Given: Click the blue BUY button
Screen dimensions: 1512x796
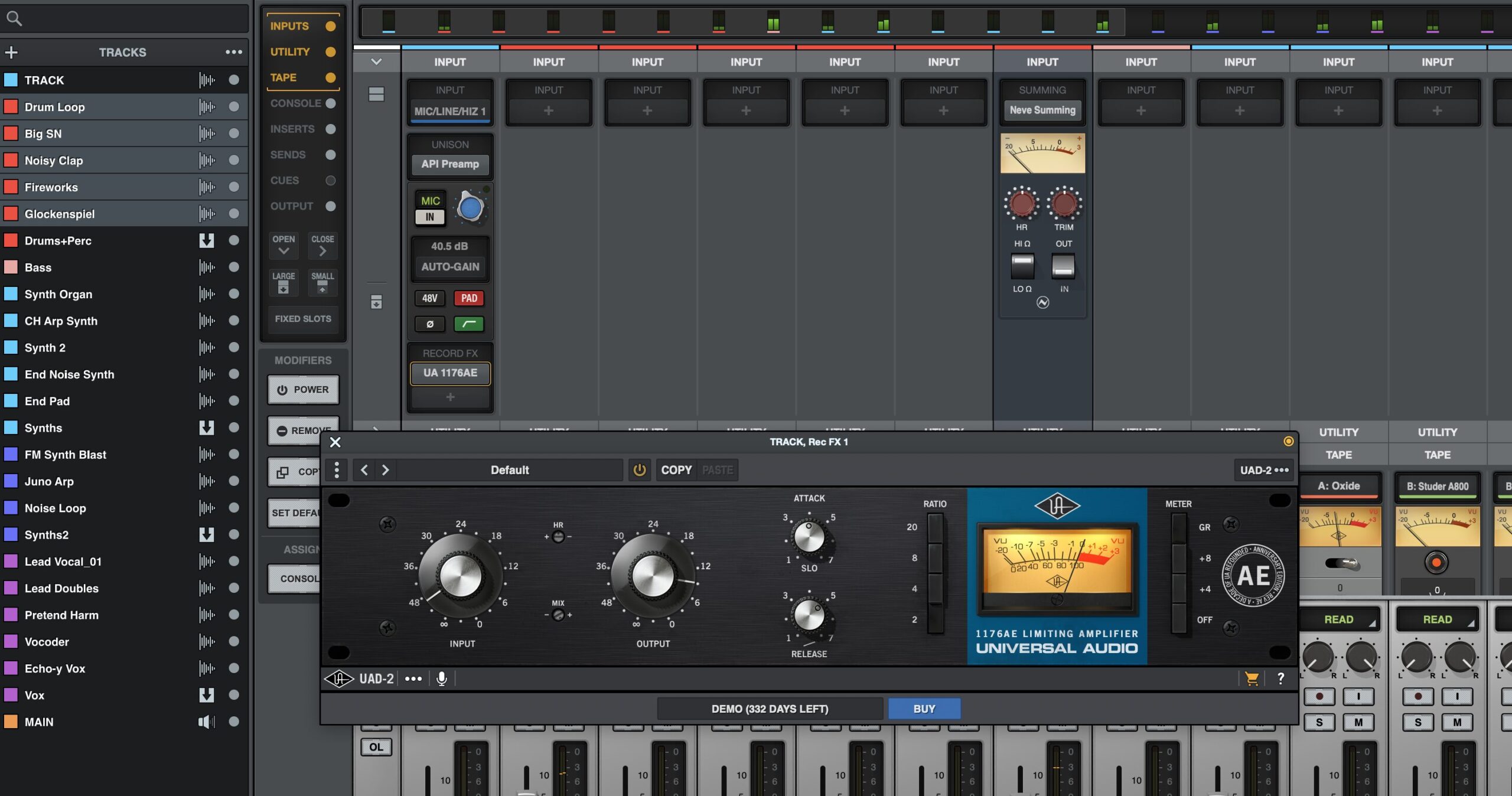Looking at the screenshot, I should click(x=924, y=709).
